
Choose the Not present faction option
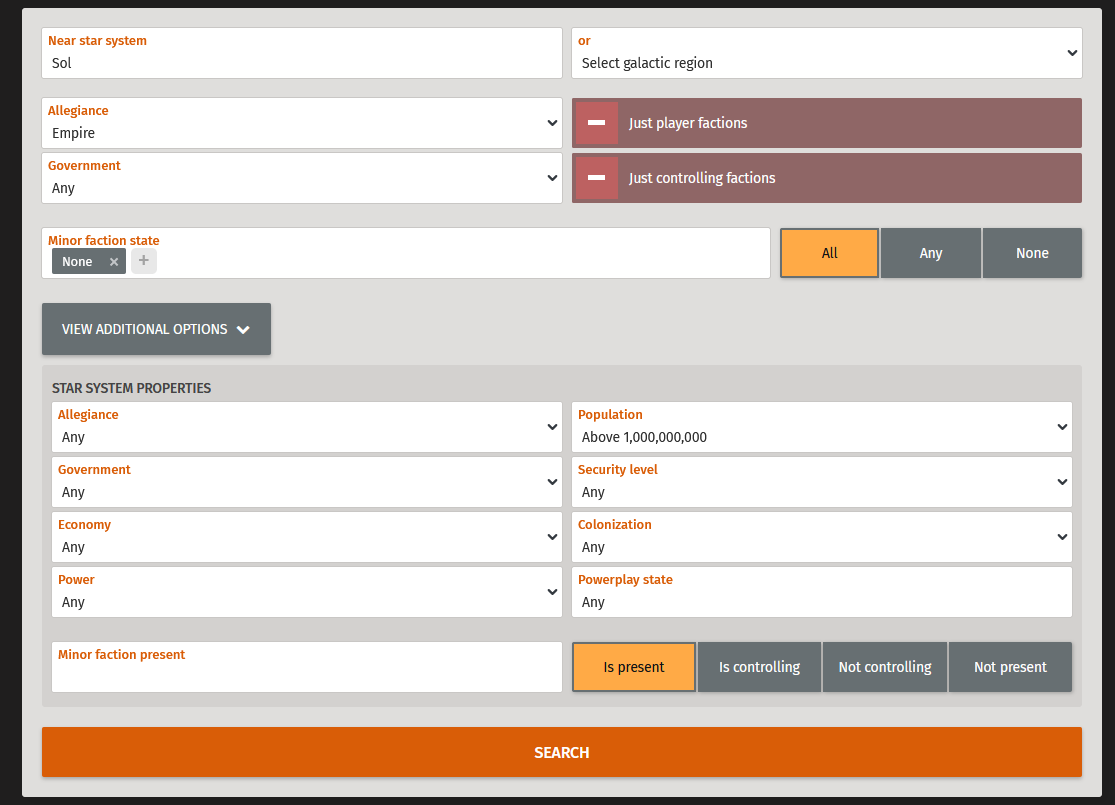coord(1010,667)
